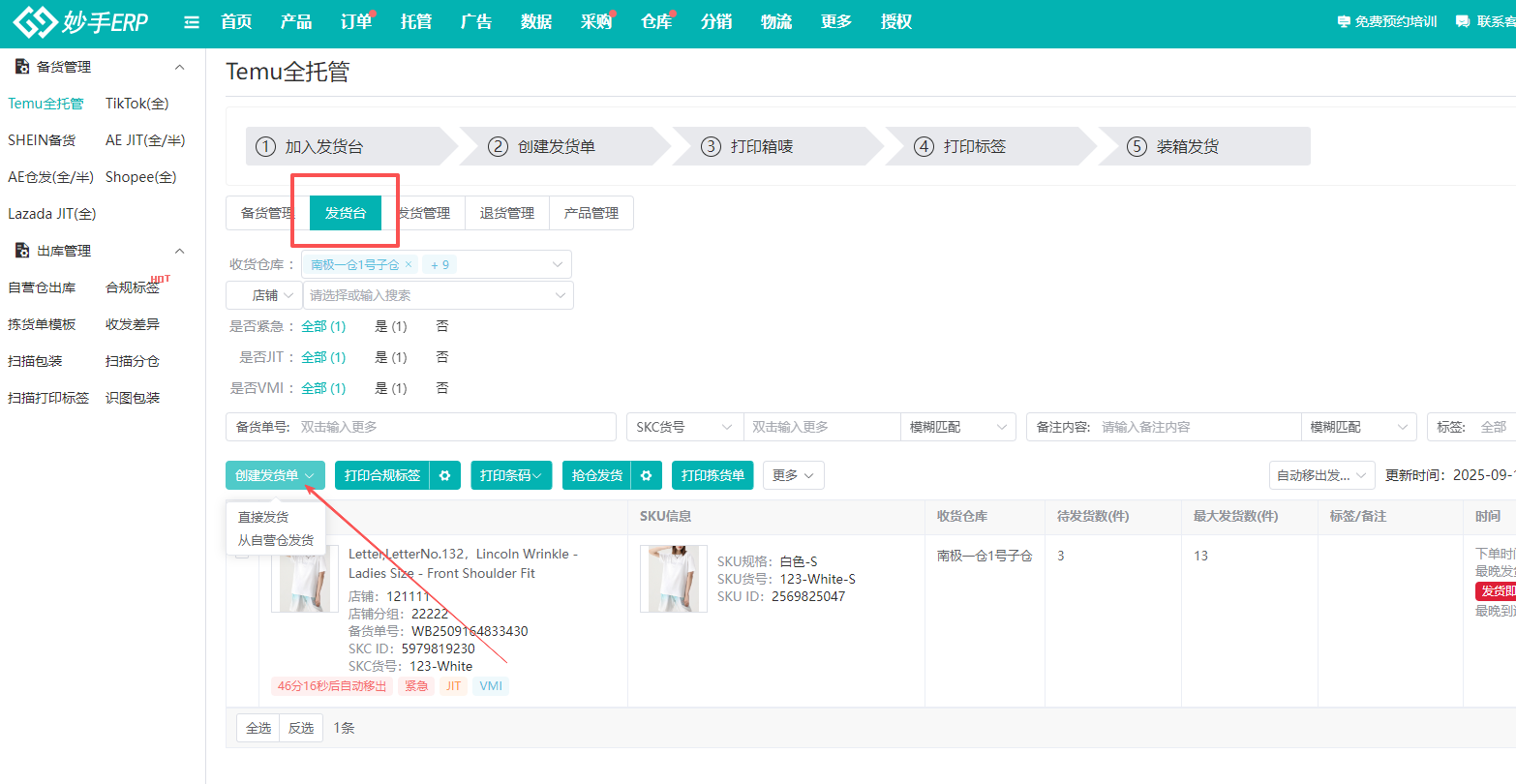Click the 抢仓发货 button
Screen dimensions: 1516x784
point(597,475)
